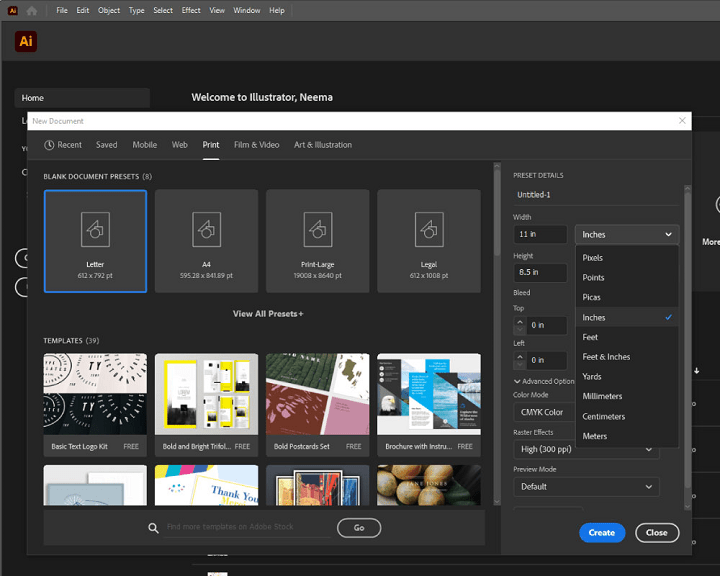Click the Height field
Viewport: 720px width, 576px height.
click(x=540, y=272)
